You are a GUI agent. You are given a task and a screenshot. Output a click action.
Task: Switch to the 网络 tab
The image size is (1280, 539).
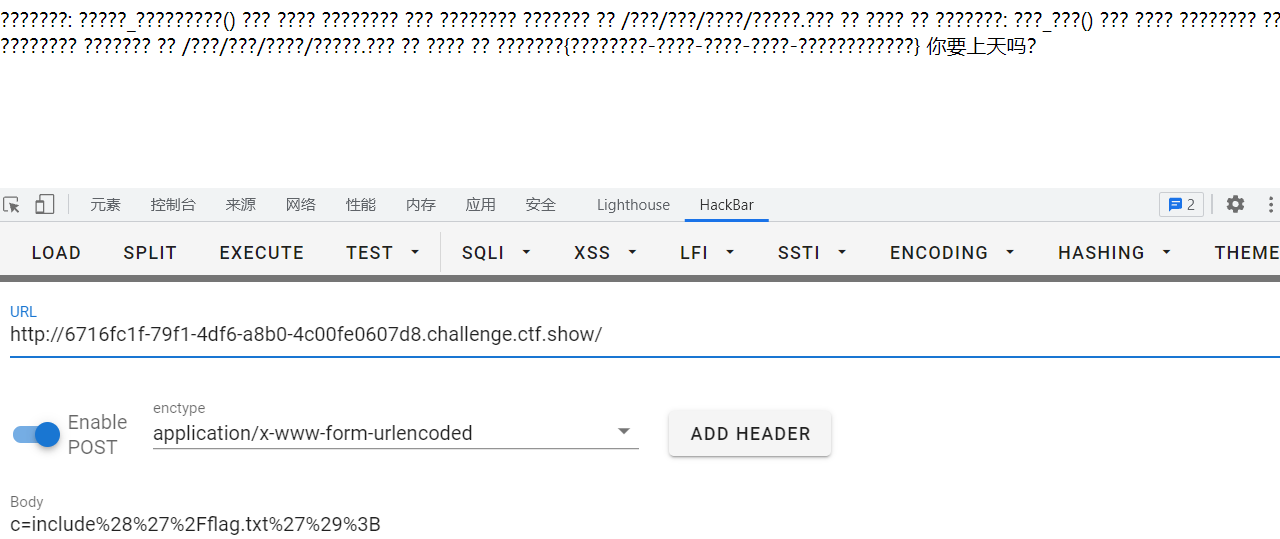coord(301,204)
